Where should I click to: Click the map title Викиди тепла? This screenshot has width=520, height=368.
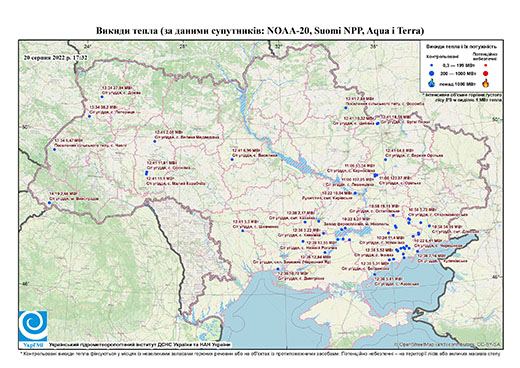coord(260,31)
